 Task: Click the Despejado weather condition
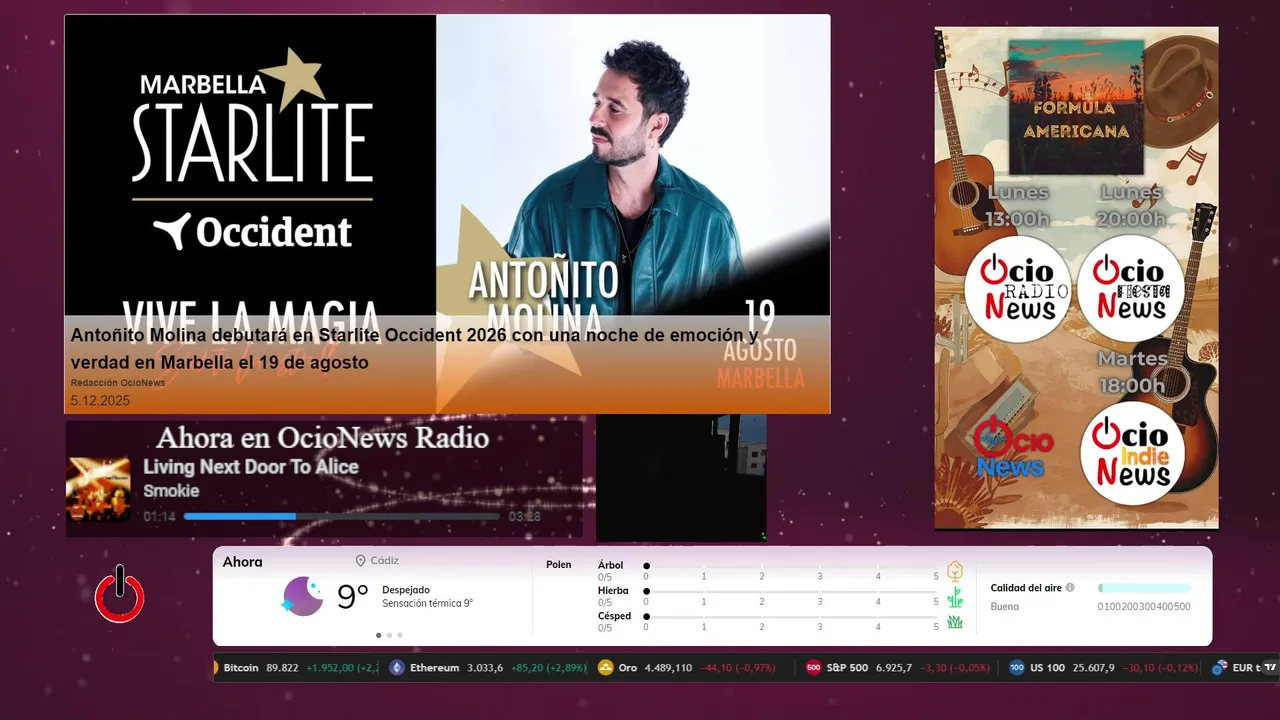tap(406, 590)
